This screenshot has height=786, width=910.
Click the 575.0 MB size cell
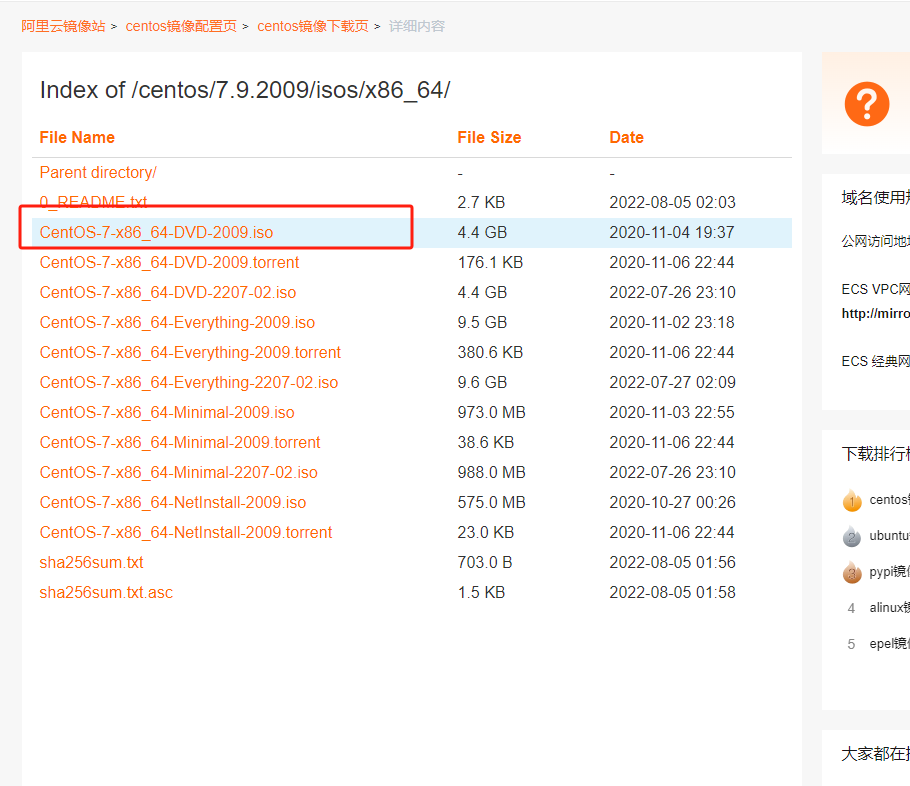pyautogui.click(x=492, y=502)
